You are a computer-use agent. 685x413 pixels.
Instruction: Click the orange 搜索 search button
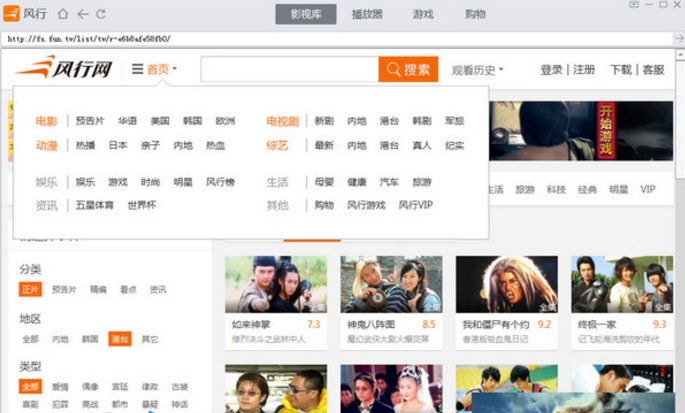408,70
